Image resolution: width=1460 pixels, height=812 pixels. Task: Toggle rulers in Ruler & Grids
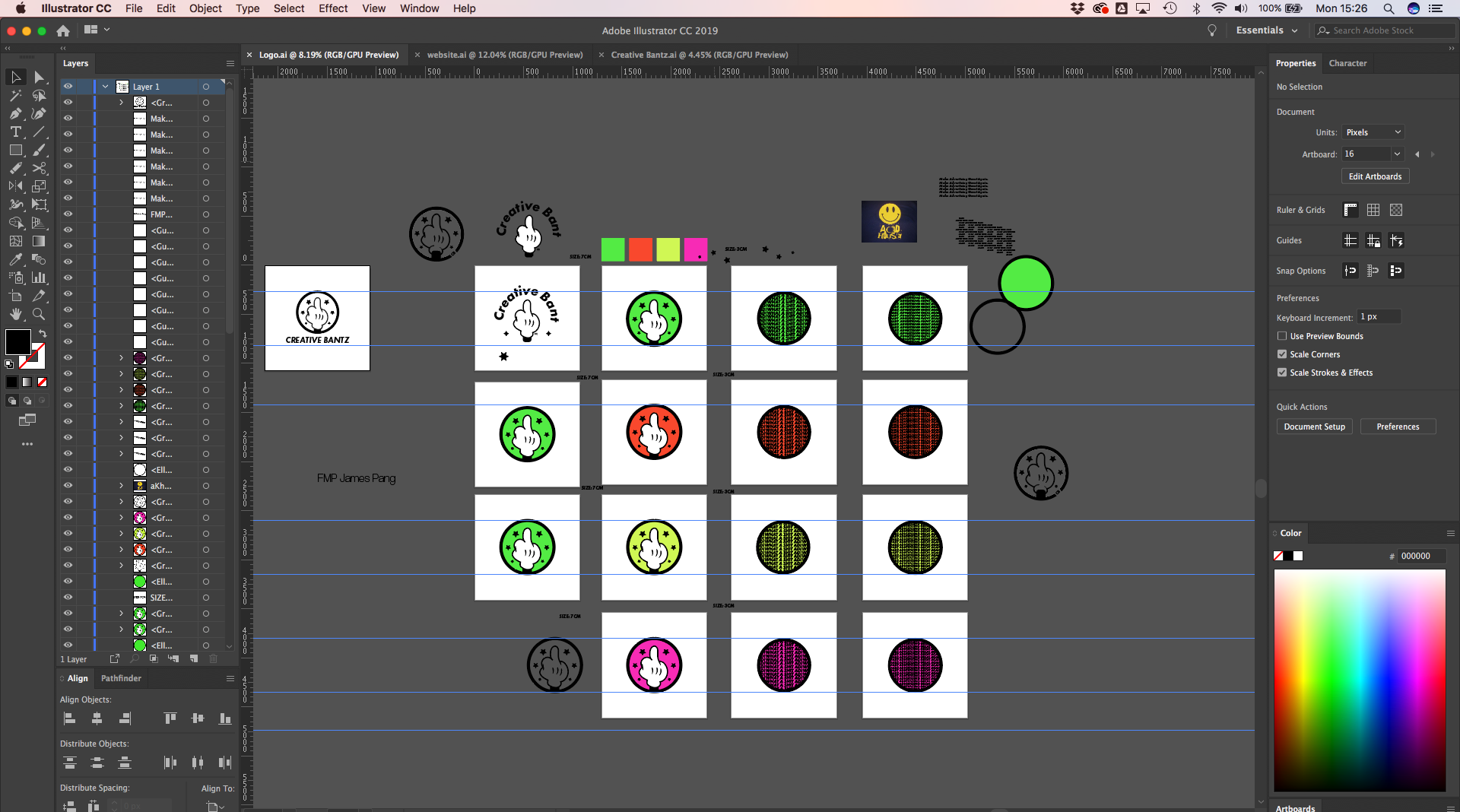1350,210
